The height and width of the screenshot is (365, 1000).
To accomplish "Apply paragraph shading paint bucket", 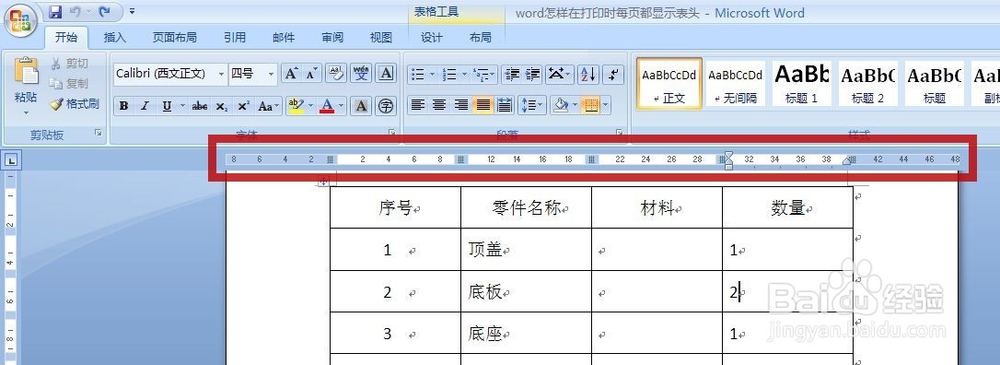I will pyautogui.click(x=561, y=105).
